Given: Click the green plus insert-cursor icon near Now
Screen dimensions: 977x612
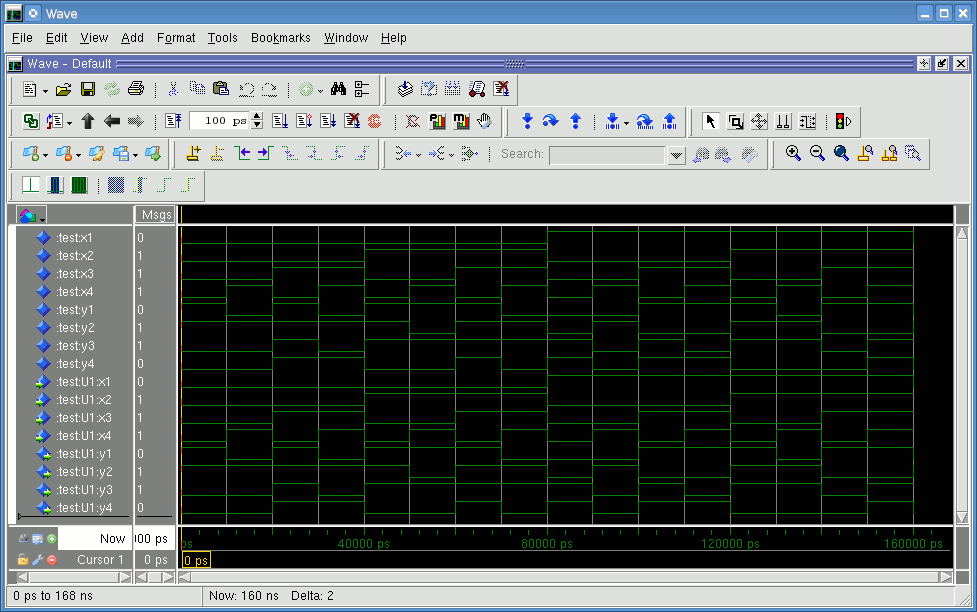Looking at the screenshot, I should [x=52, y=539].
